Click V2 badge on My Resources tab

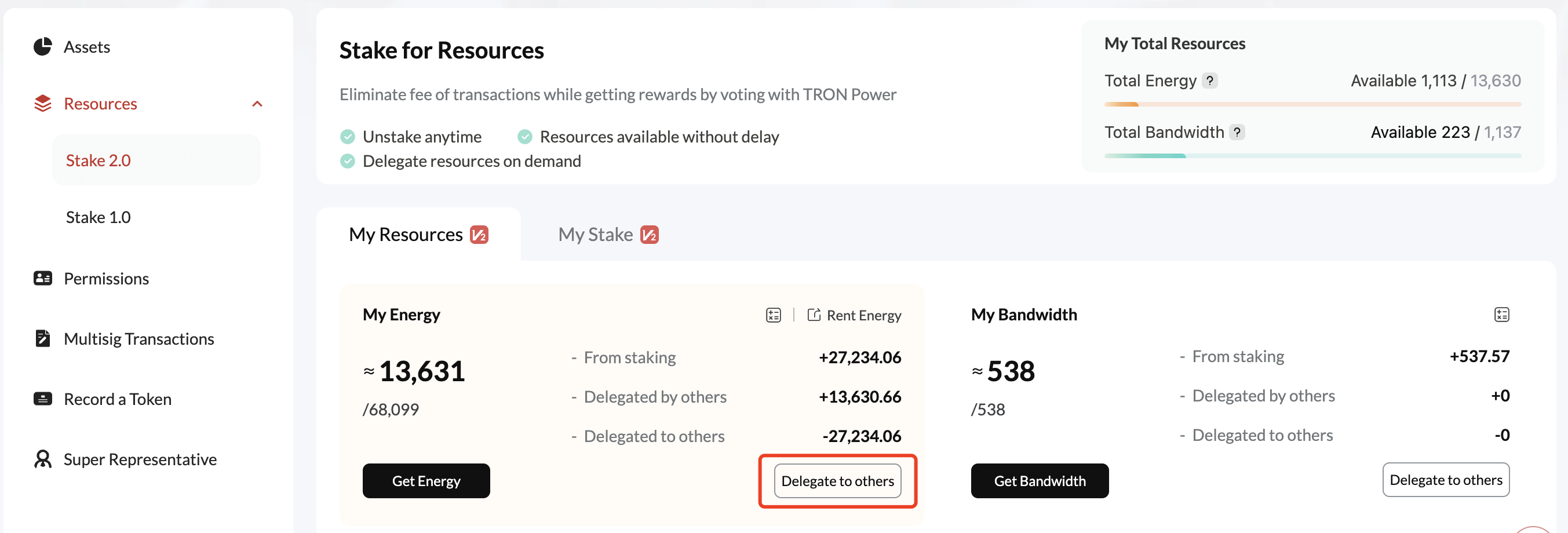479,235
